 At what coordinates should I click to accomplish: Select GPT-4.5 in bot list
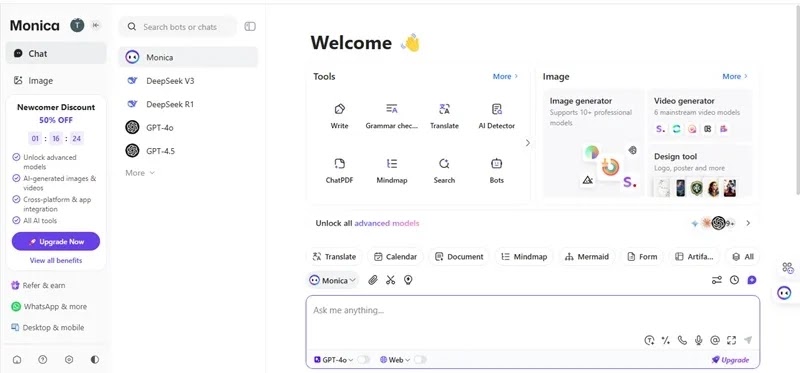pyautogui.click(x=188, y=151)
